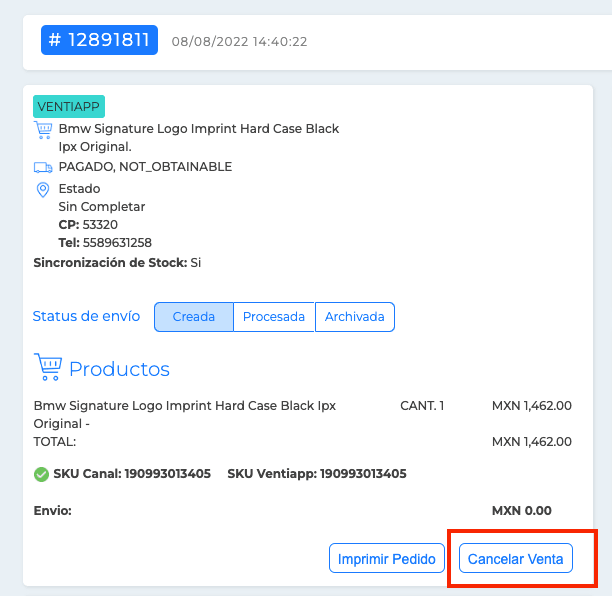Click the SKU Canal: 190993013405 text
Image resolution: width=612 pixels, height=596 pixels.
tap(132, 473)
